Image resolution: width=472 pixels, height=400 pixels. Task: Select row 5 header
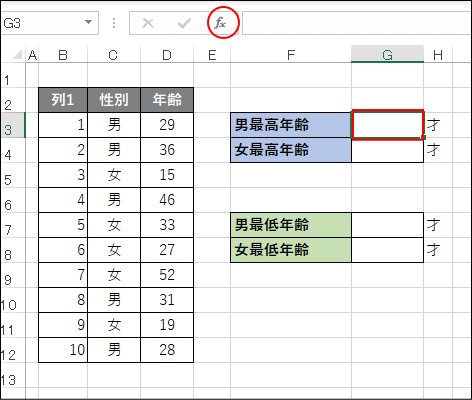pos(13,175)
